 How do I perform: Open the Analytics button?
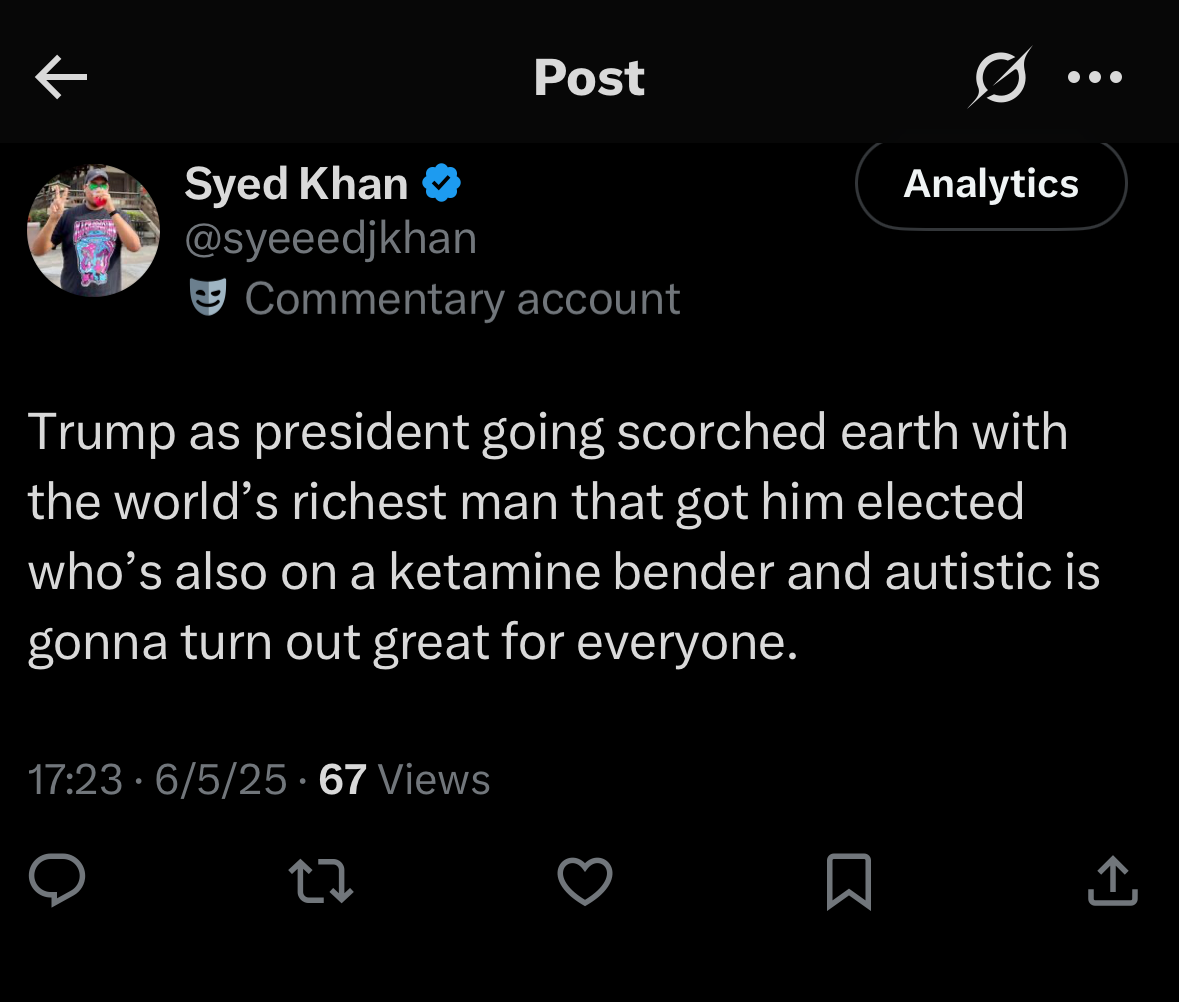991,184
